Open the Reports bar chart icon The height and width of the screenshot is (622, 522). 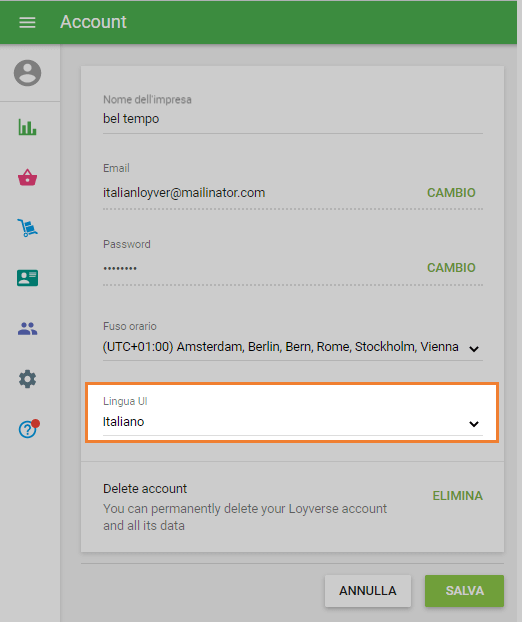[27, 127]
